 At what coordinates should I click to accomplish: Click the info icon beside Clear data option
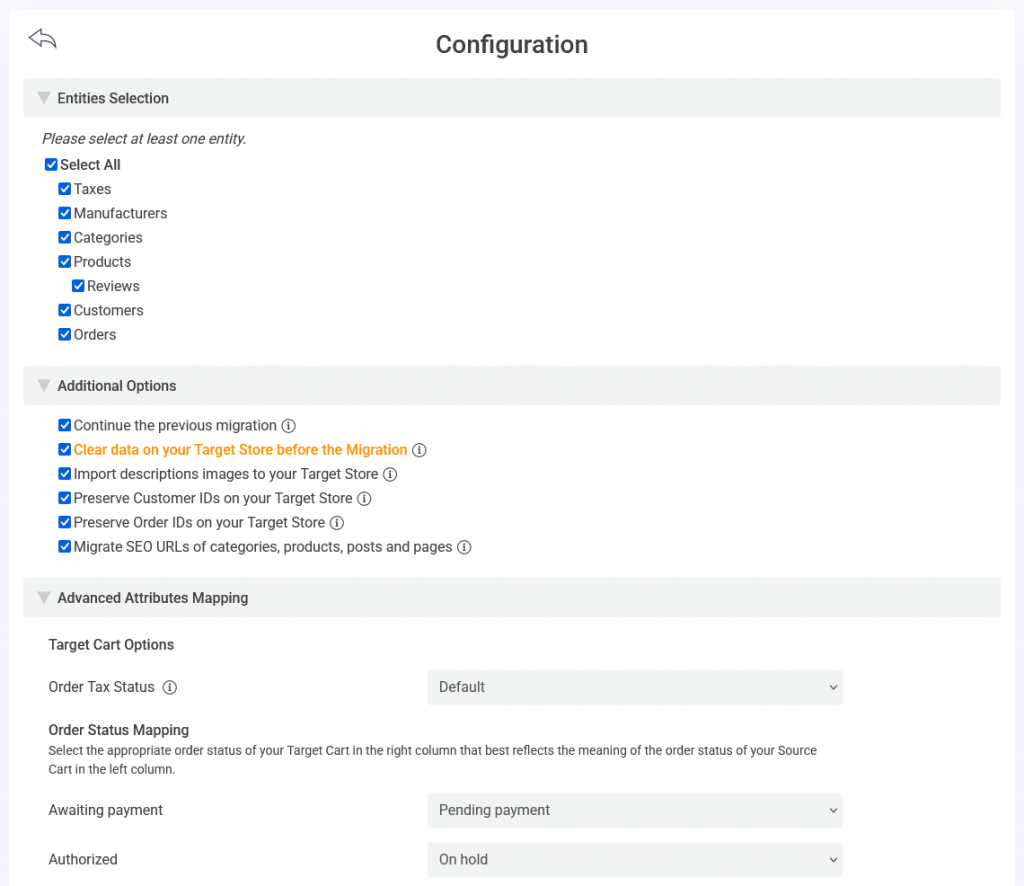421,450
